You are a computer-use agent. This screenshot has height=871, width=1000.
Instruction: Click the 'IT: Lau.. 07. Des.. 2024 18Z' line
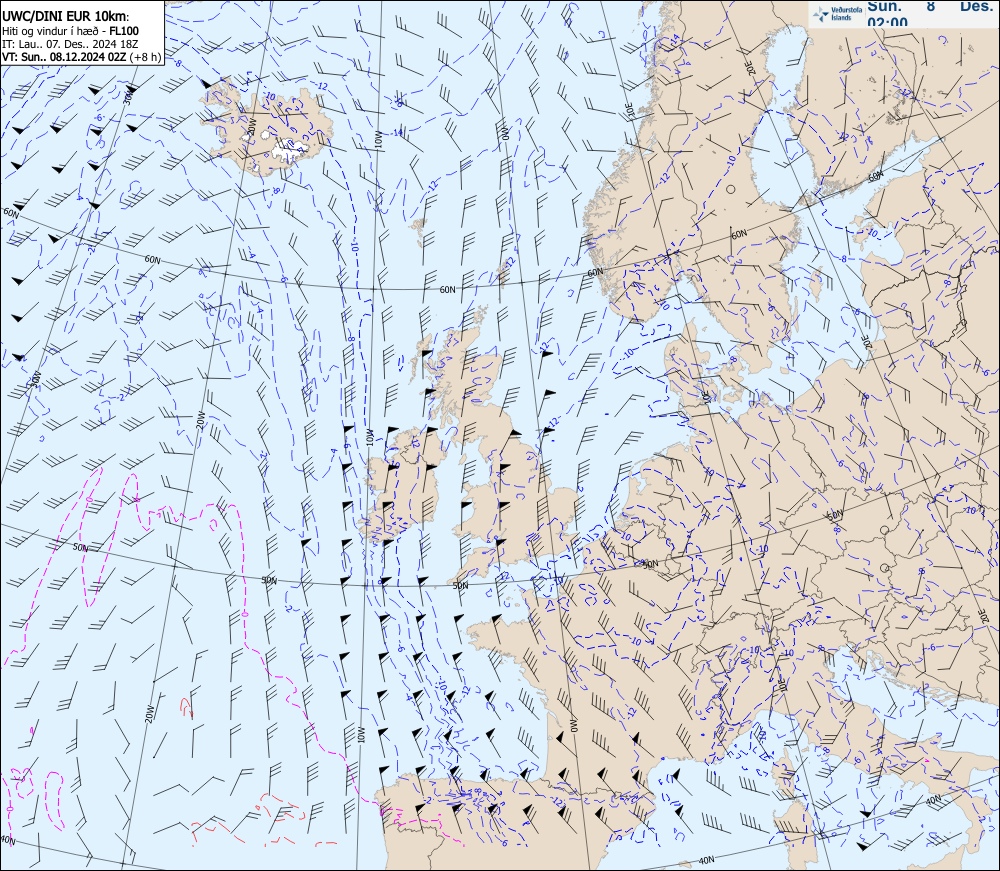[x=70, y=44]
